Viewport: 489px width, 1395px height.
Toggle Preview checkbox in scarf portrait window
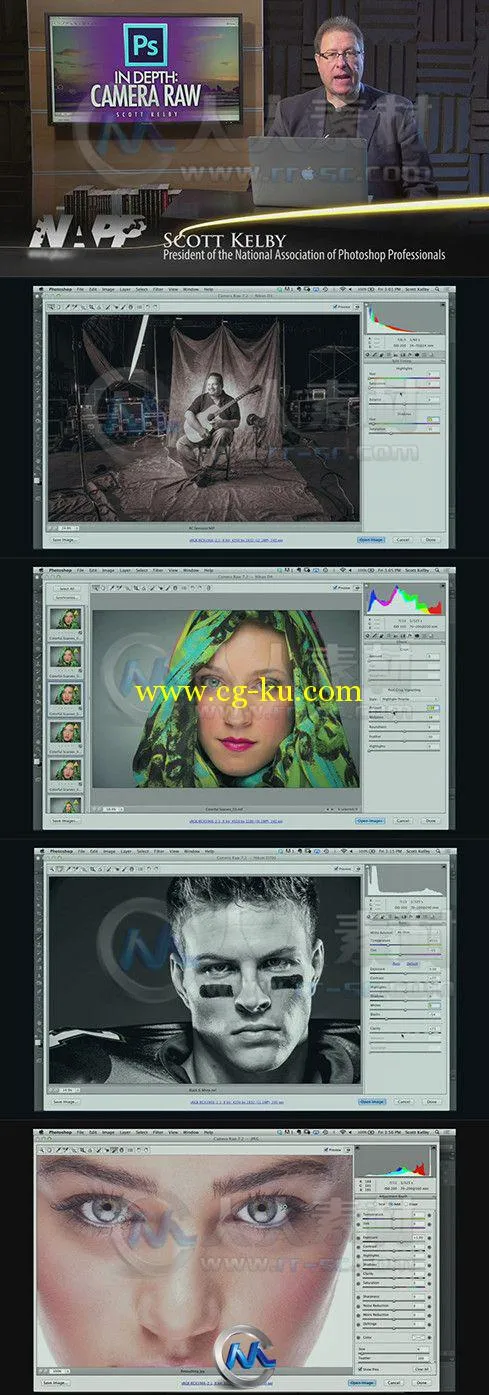pyautogui.click(x=335, y=588)
